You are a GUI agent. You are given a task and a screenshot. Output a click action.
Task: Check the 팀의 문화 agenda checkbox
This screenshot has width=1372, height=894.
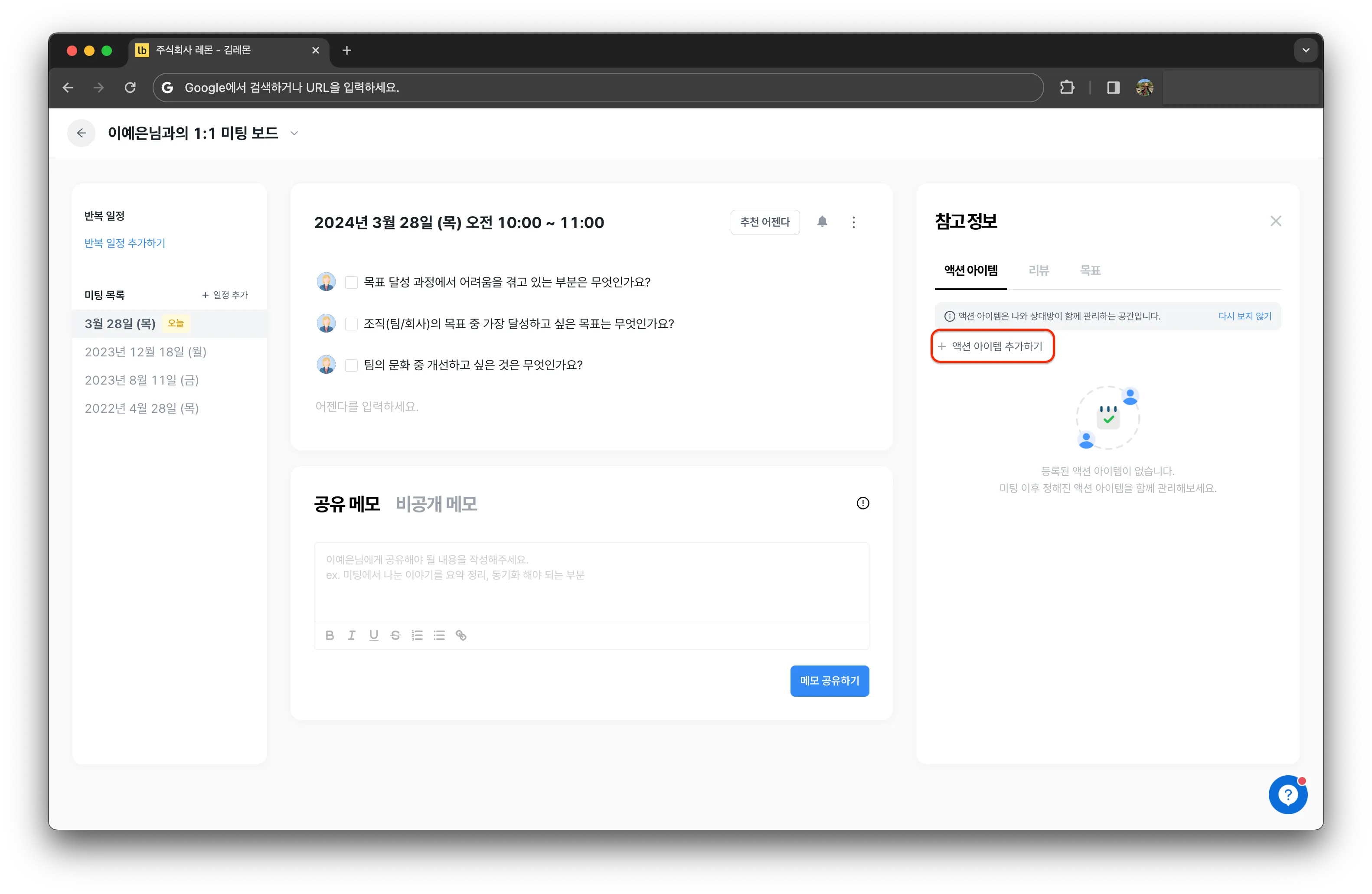pos(351,365)
